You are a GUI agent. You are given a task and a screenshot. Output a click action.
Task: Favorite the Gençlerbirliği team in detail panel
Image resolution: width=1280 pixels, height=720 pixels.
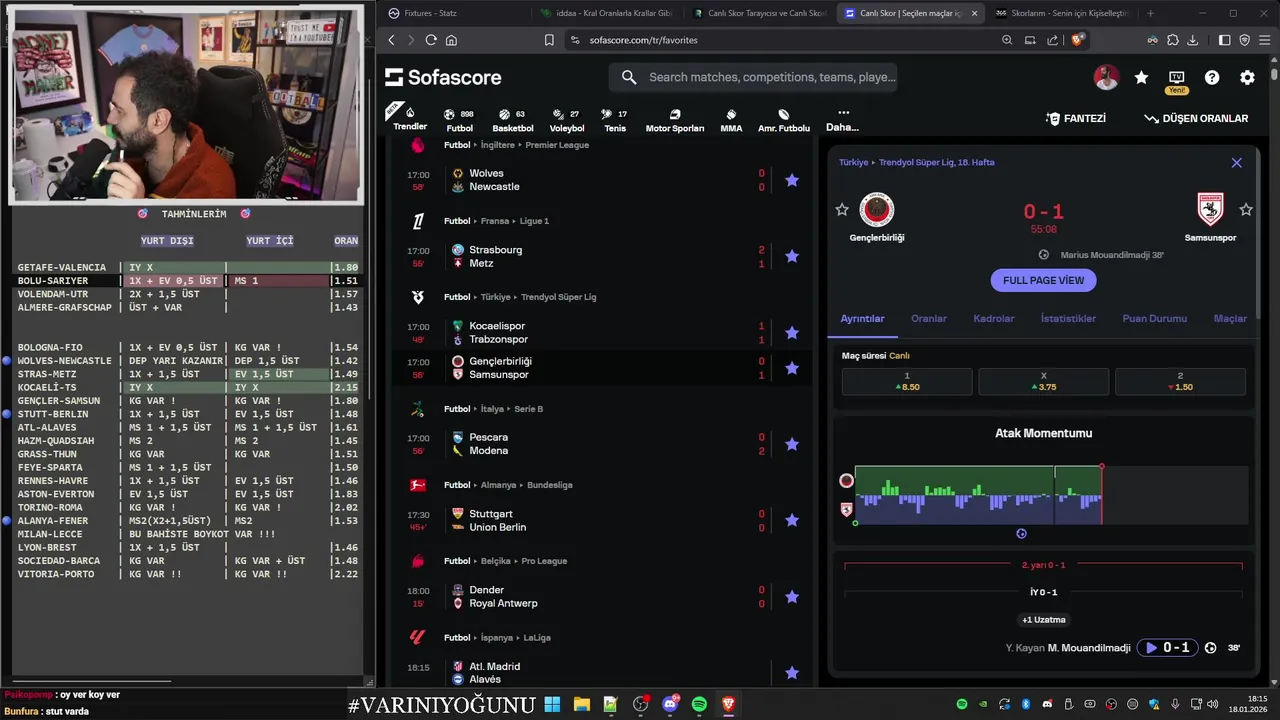point(842,209)
